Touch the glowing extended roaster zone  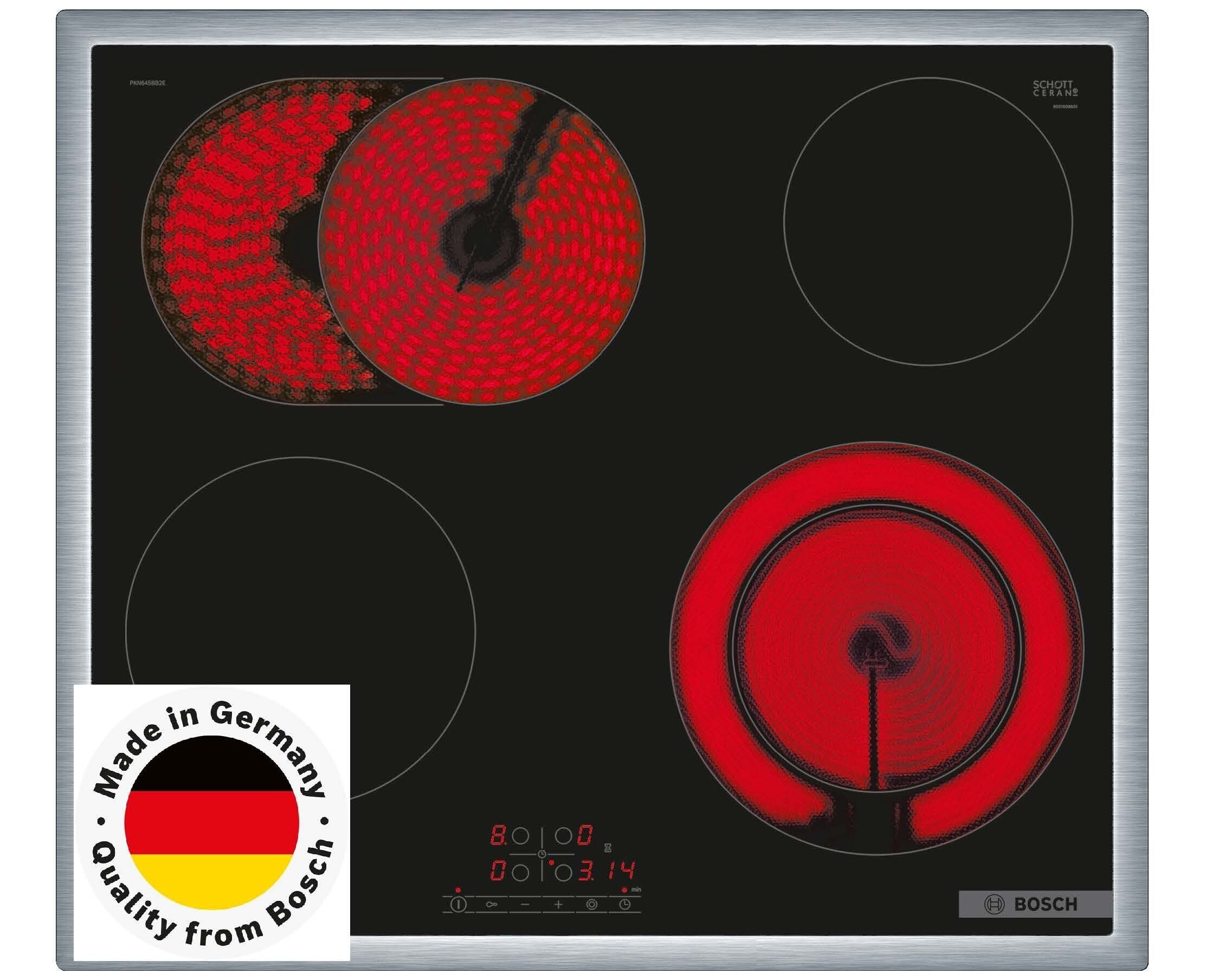point(392,241)
